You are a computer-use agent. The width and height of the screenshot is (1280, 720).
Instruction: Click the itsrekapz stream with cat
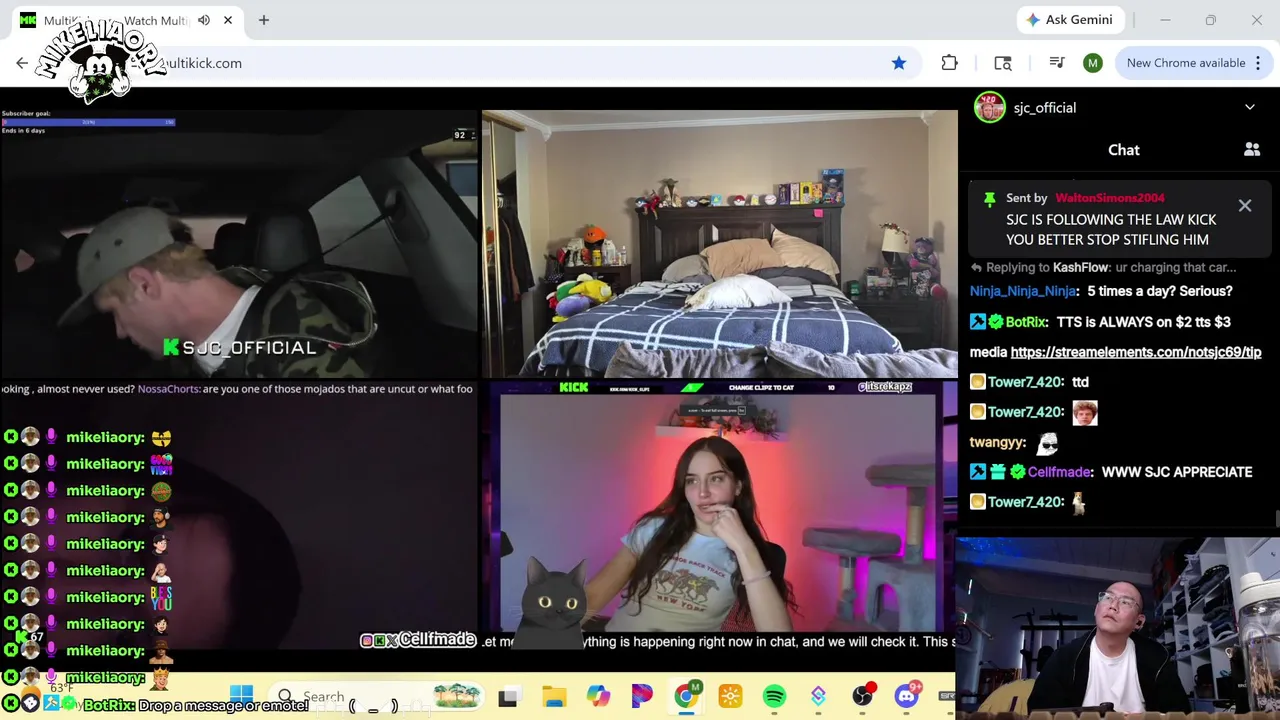click(719, 515)
